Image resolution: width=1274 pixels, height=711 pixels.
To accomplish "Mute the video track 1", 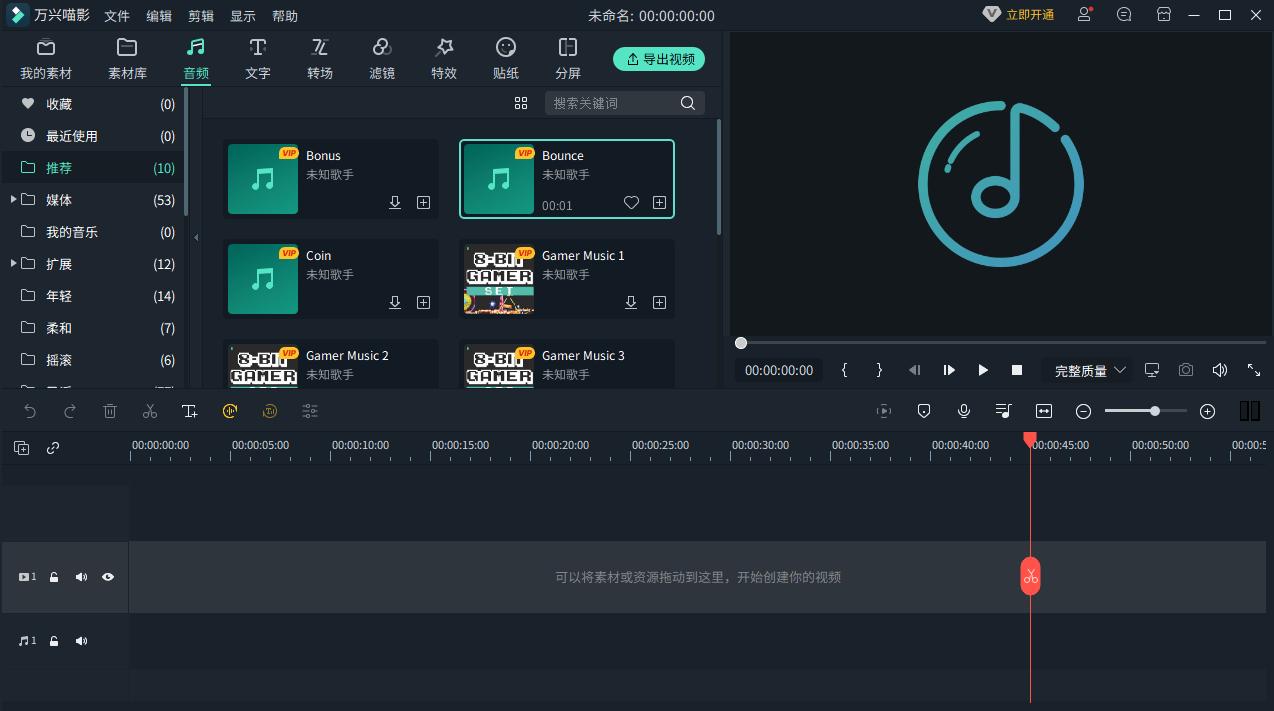I will click(x=81, y=576).
